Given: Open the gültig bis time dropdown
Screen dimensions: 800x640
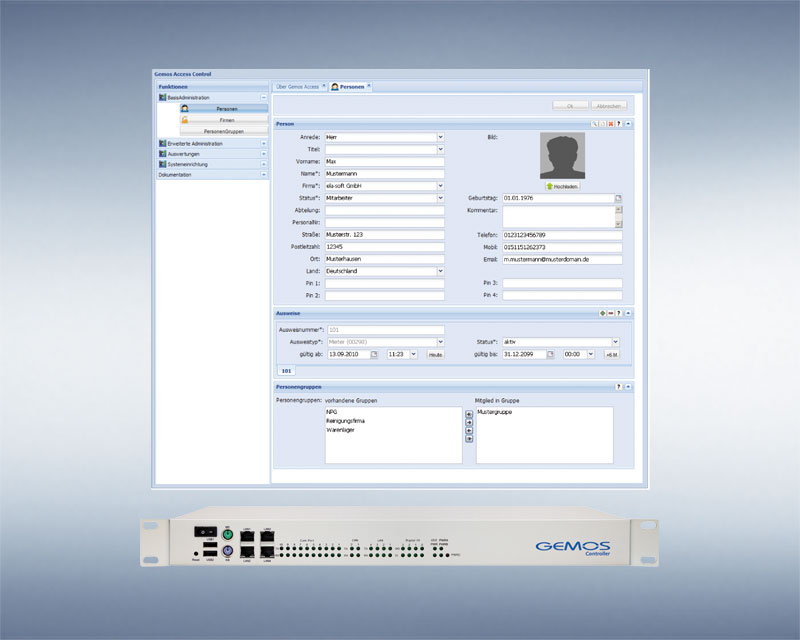Looking at the screenshot, I should pyautogui.click(x=591, y=354).
